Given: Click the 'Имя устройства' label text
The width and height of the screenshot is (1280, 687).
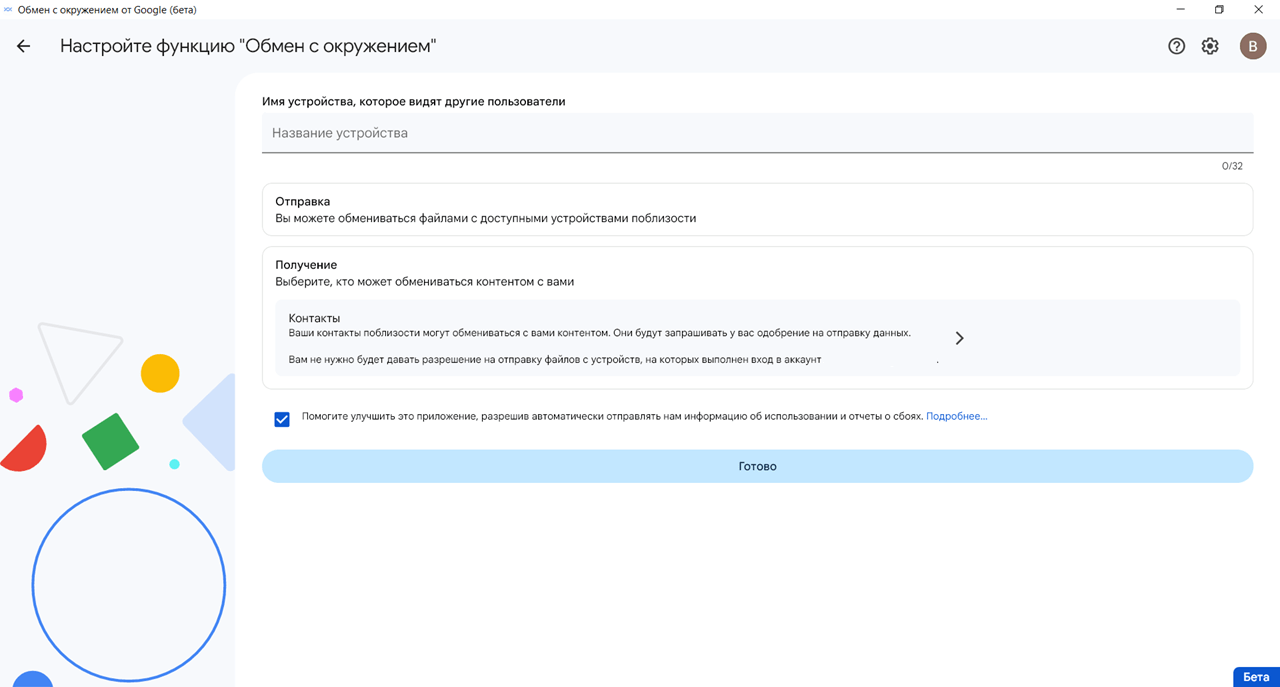Looking at the screenshot, I should 414,101.
